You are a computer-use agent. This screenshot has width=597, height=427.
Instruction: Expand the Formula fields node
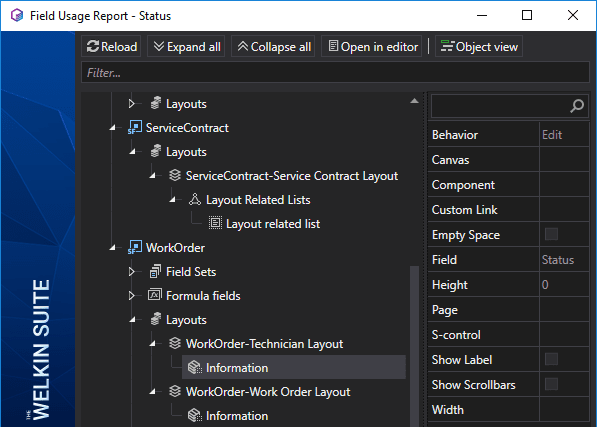tap(132, 296)
